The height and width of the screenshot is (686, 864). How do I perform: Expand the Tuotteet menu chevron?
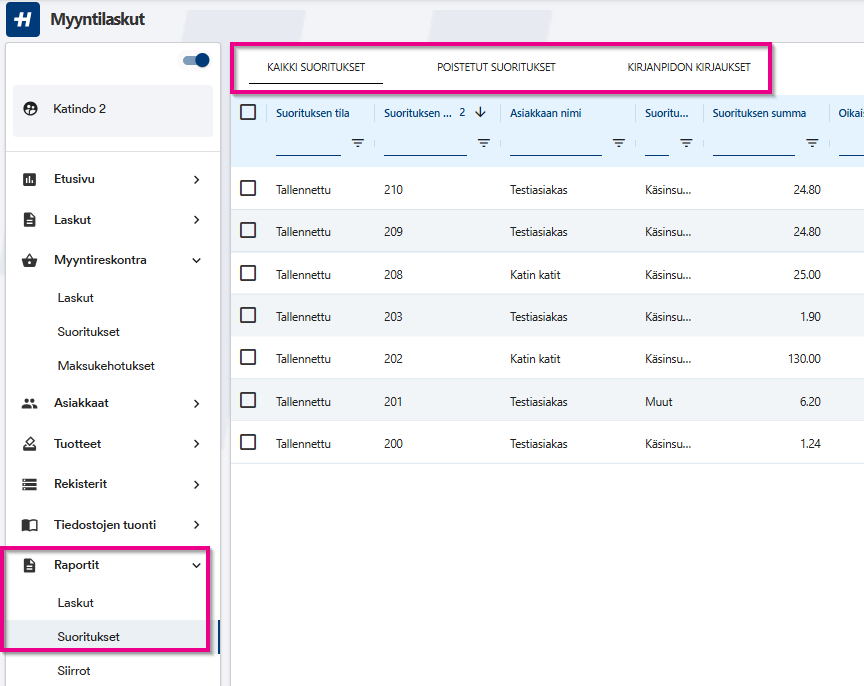[197, 444]
